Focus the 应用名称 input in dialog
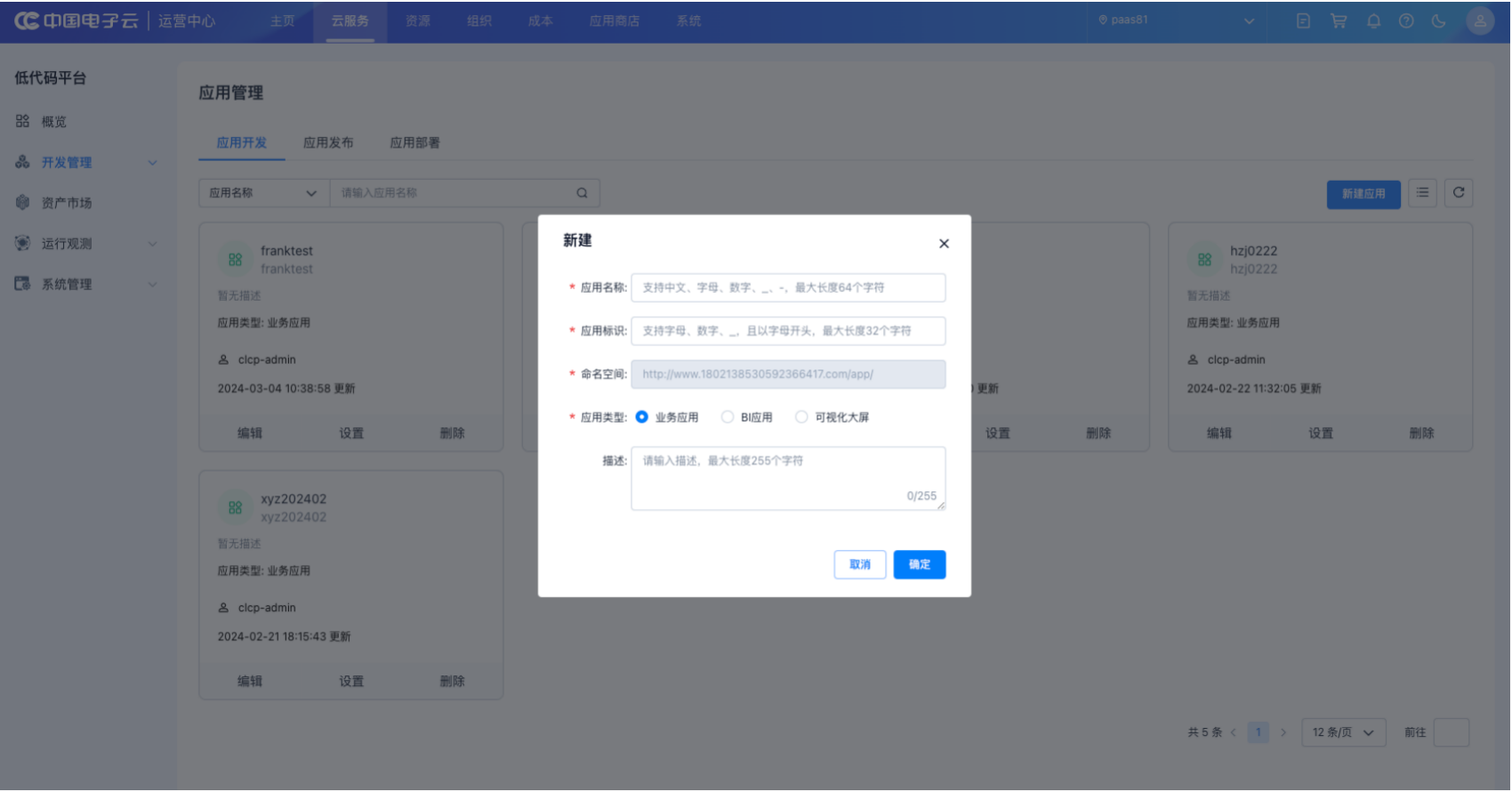Image resolution: width=1512 pixels, height=792 pixels. click(788, 287)
